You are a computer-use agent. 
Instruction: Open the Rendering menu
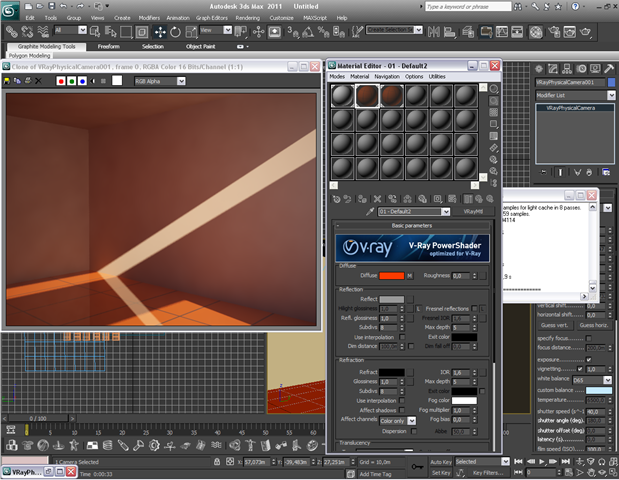[x=248, y=18]
